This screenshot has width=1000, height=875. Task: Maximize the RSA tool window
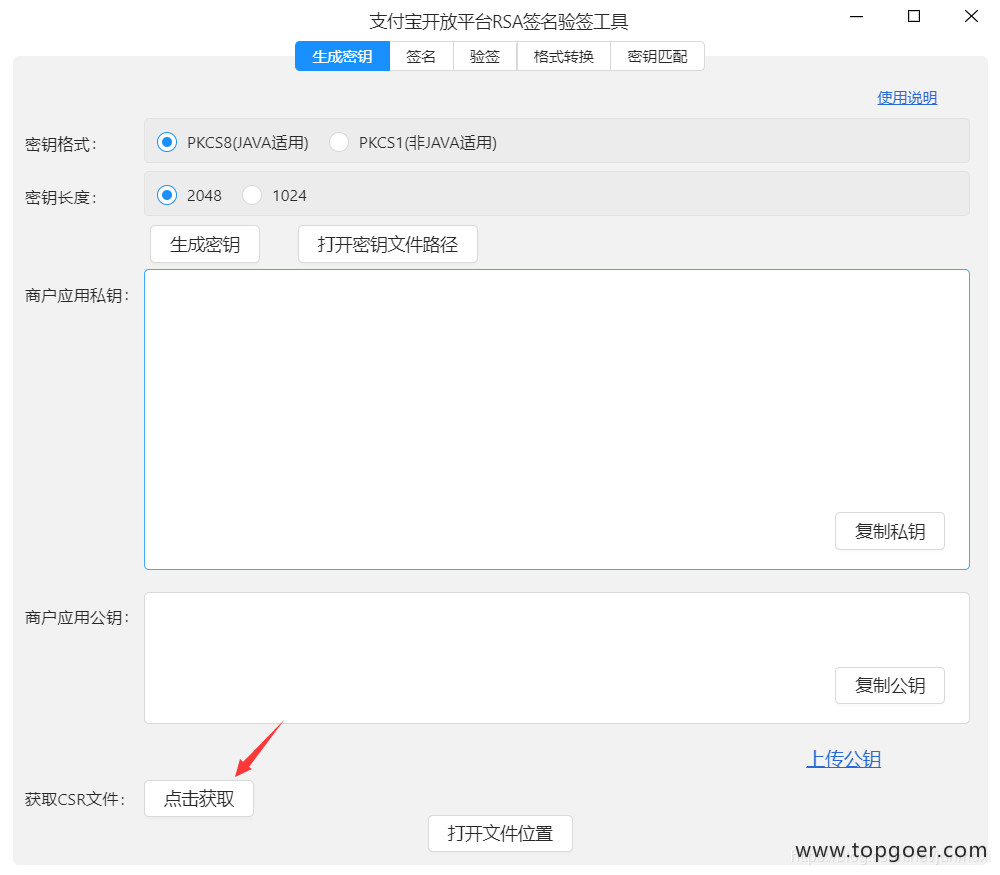(914, 16)
